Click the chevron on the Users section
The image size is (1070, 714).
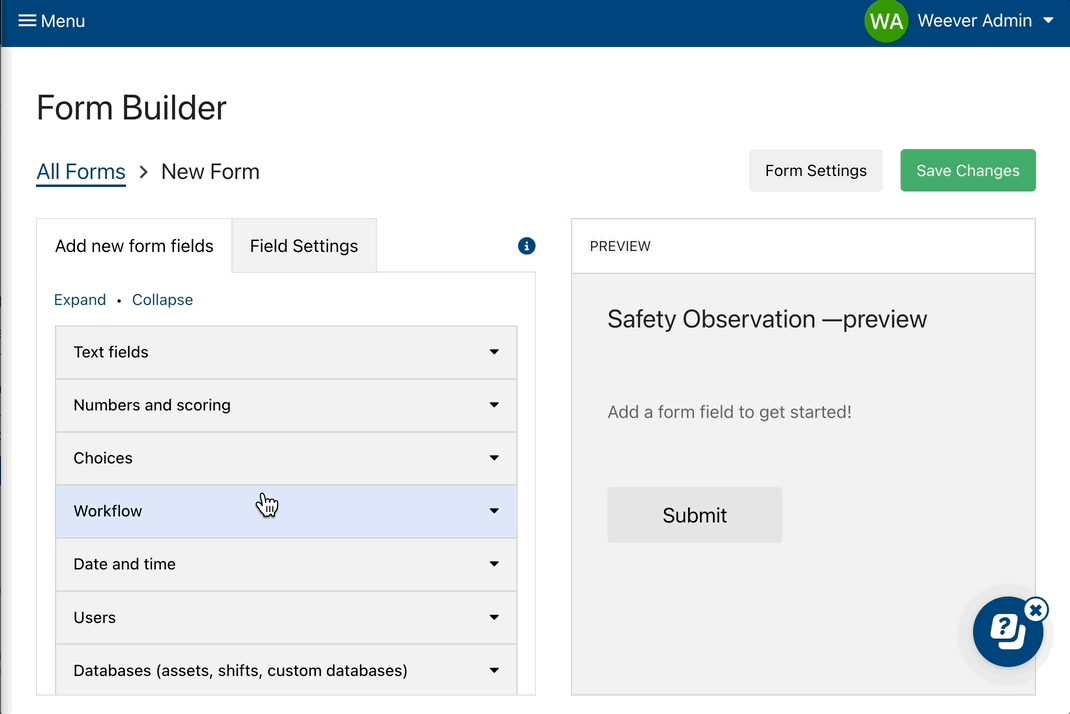pos(493,617)
